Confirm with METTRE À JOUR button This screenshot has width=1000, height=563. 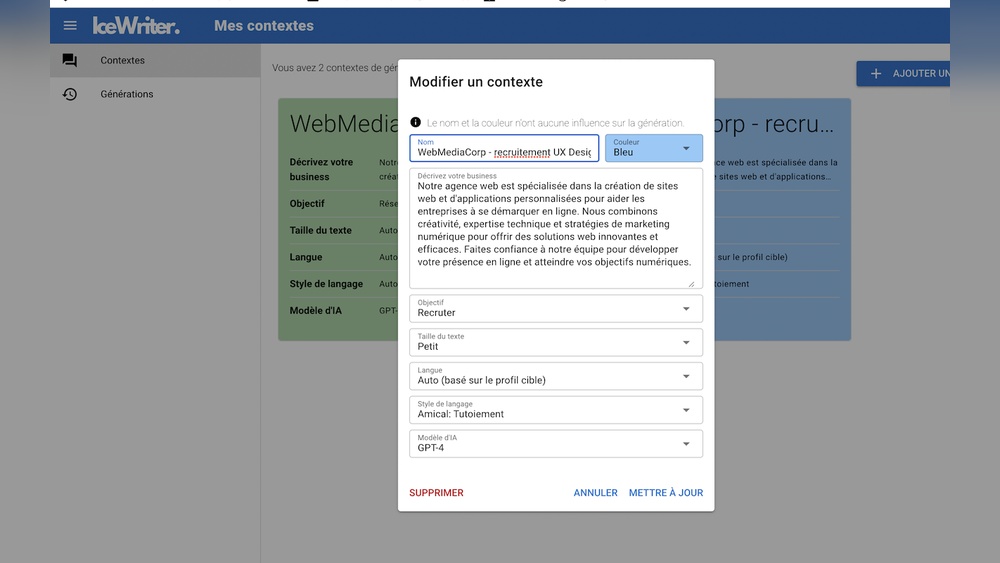point(666,493)
